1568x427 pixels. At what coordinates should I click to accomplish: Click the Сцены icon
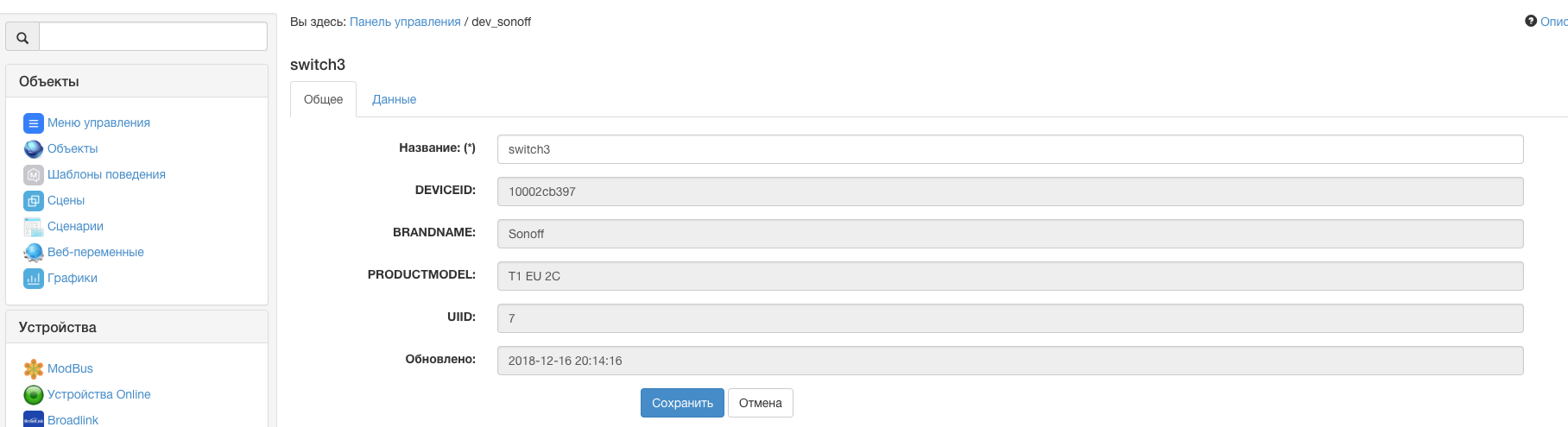click(33, 201)
